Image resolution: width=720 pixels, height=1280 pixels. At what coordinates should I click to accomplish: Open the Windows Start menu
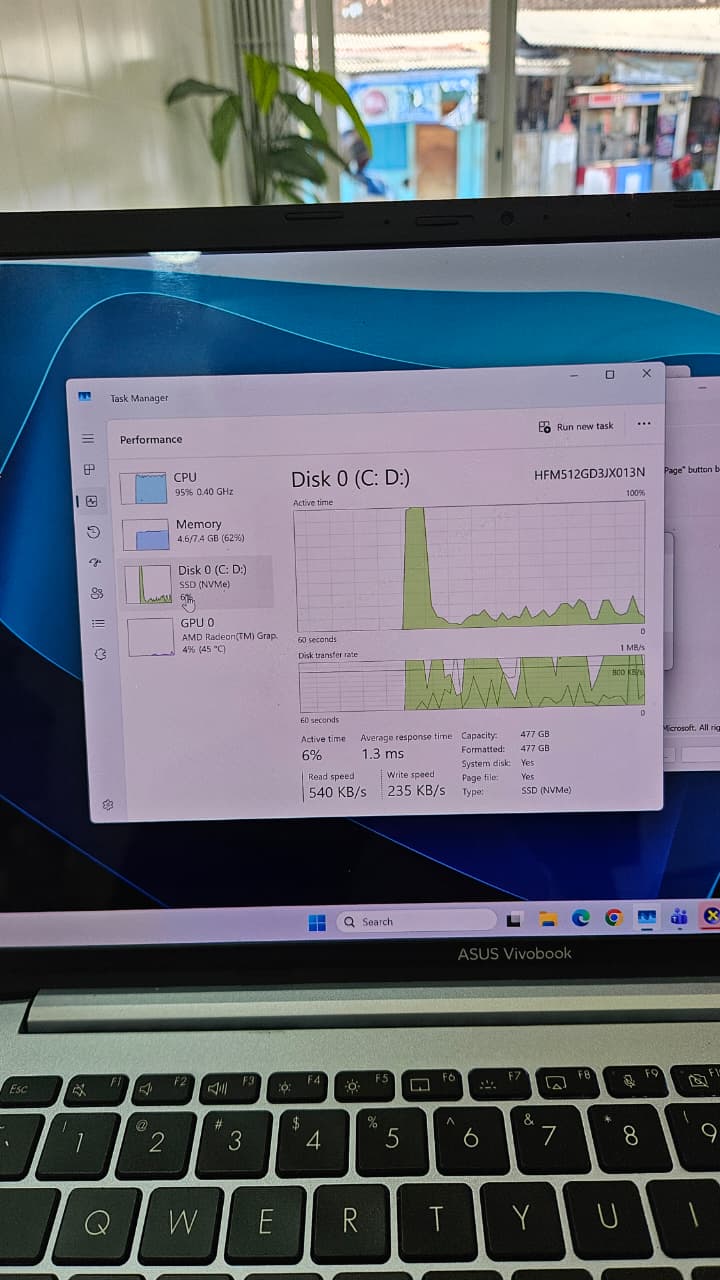[x=317, y=923]
